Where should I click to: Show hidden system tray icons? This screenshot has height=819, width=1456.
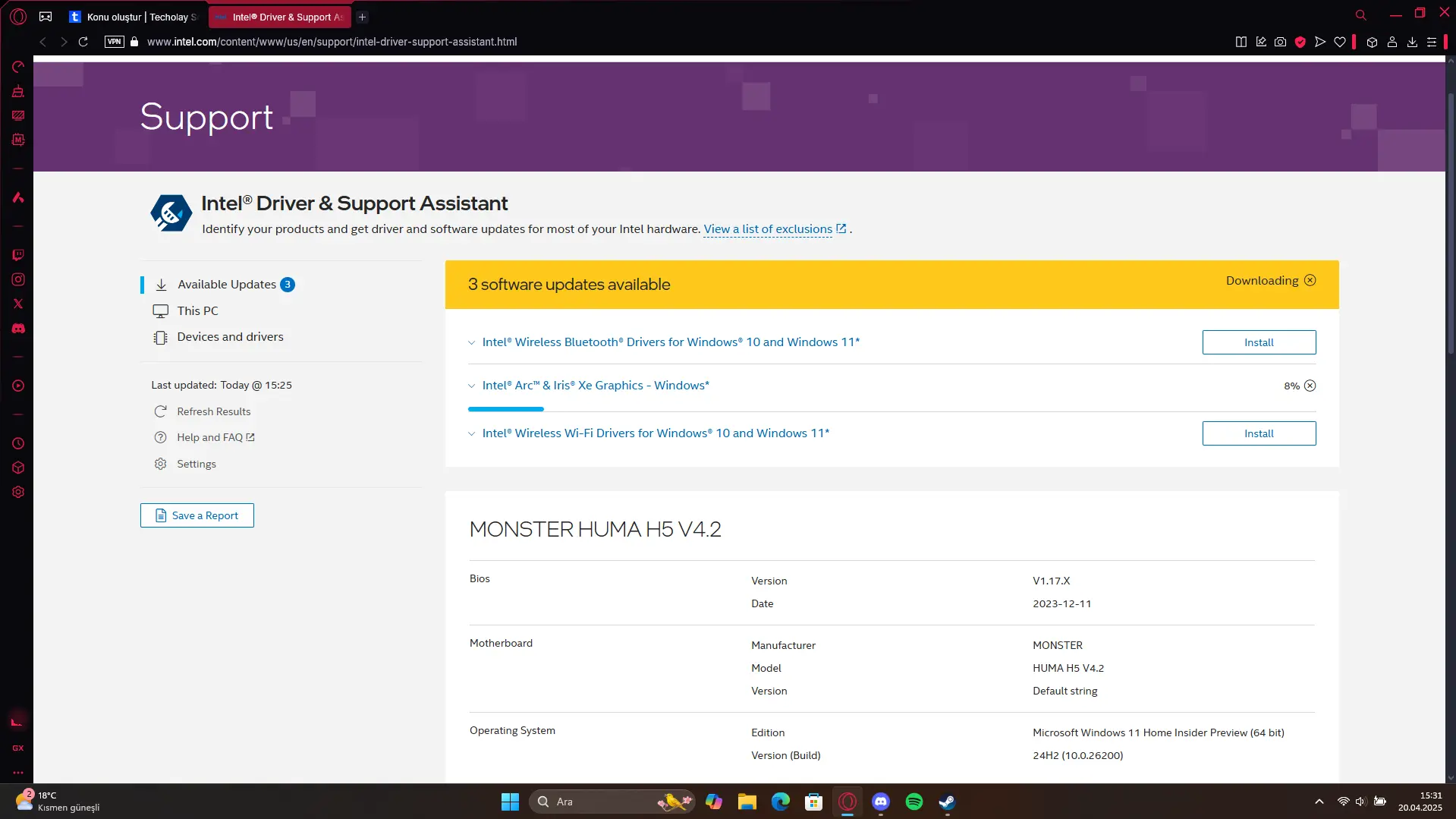1319,802
